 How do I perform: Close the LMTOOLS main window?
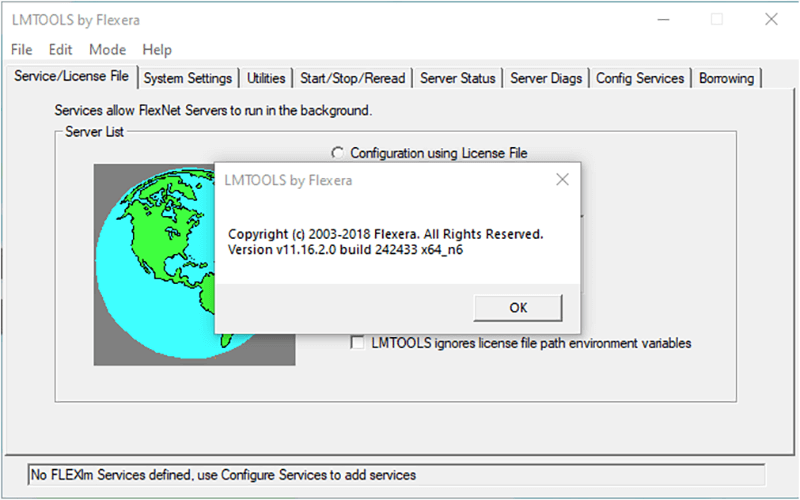pyautogui.click(x=770, y=19)
